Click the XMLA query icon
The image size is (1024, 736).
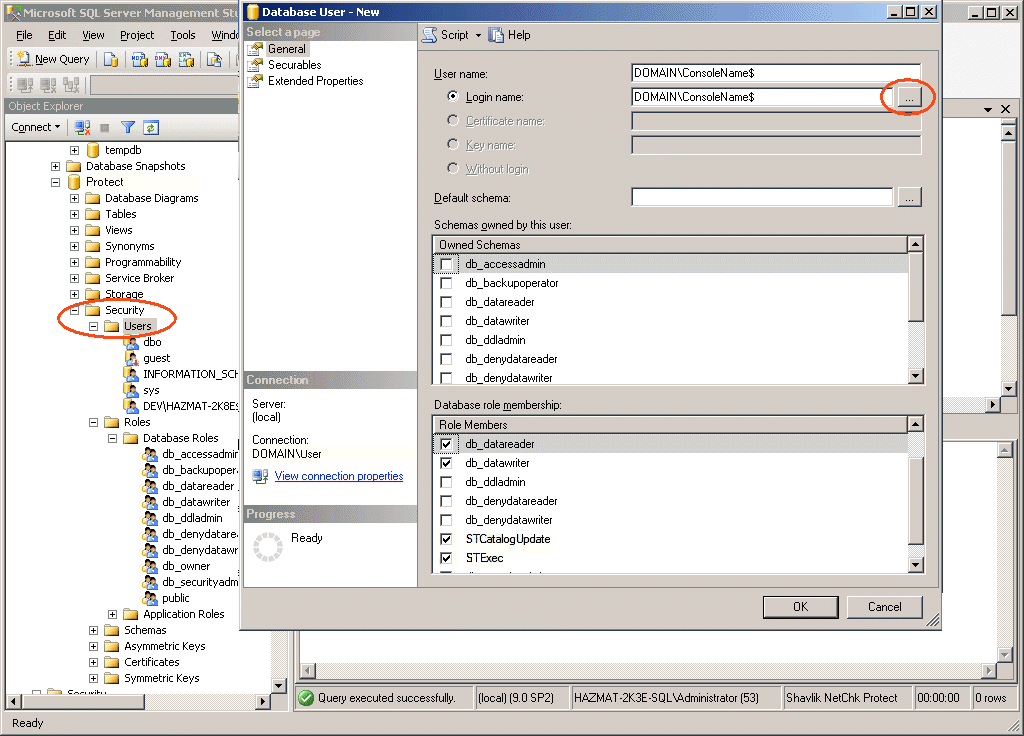click(186, 59)
